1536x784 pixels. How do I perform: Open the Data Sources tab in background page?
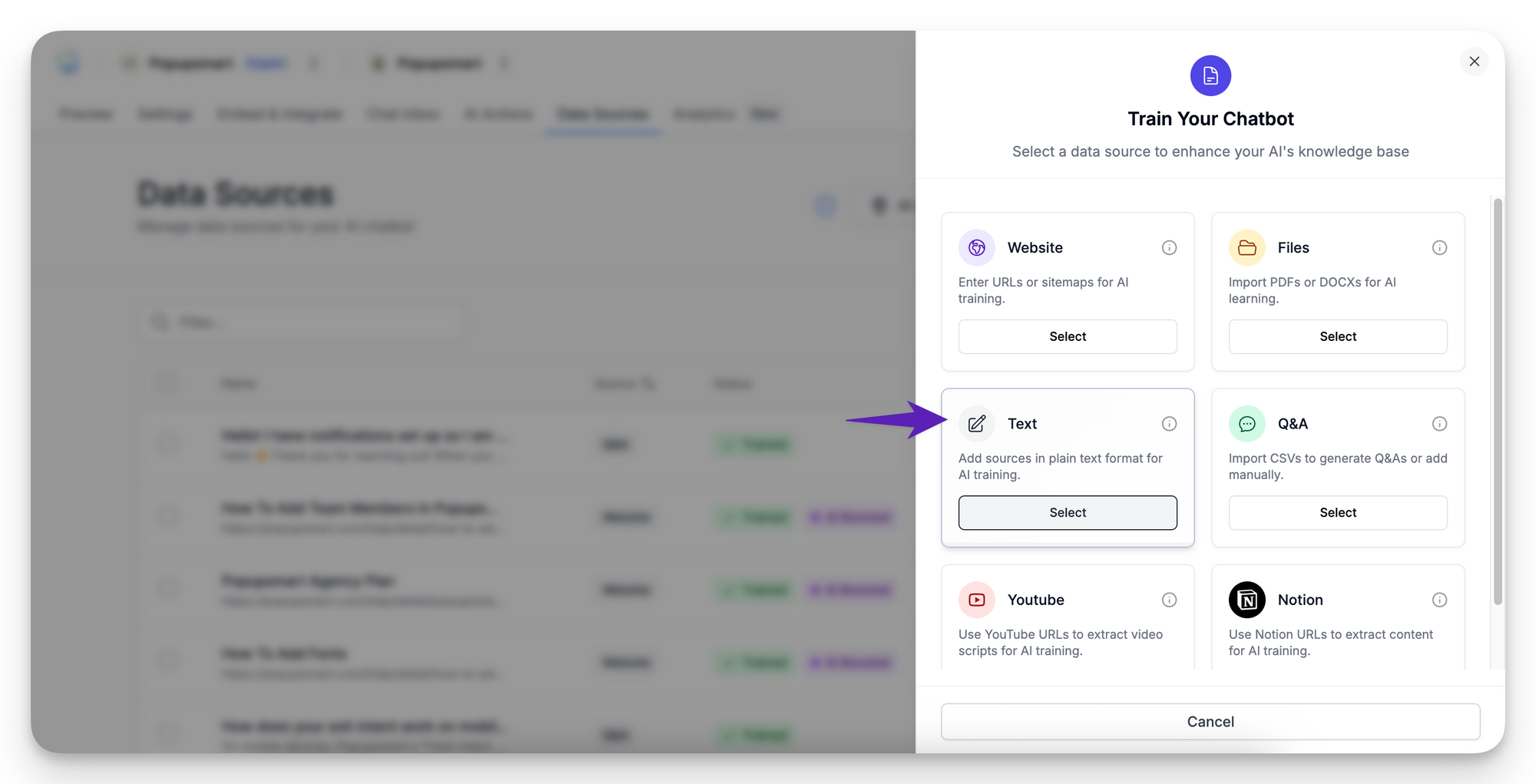tap(603, 114)
